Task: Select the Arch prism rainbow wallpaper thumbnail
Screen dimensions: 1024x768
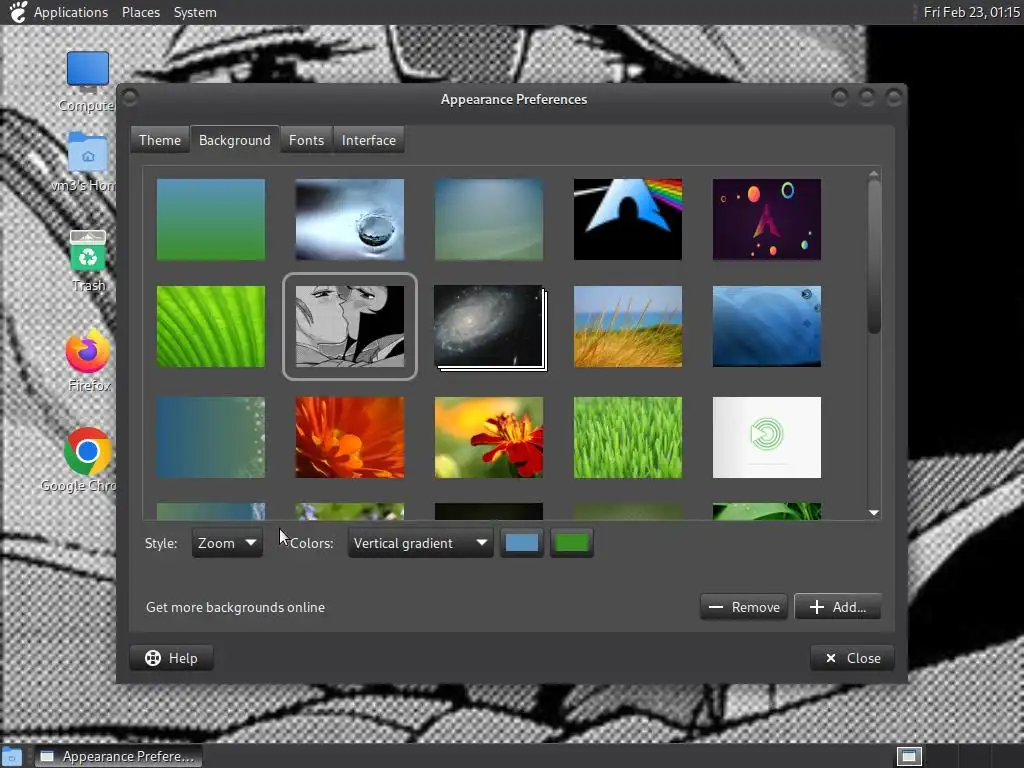Action: point(628,219)
